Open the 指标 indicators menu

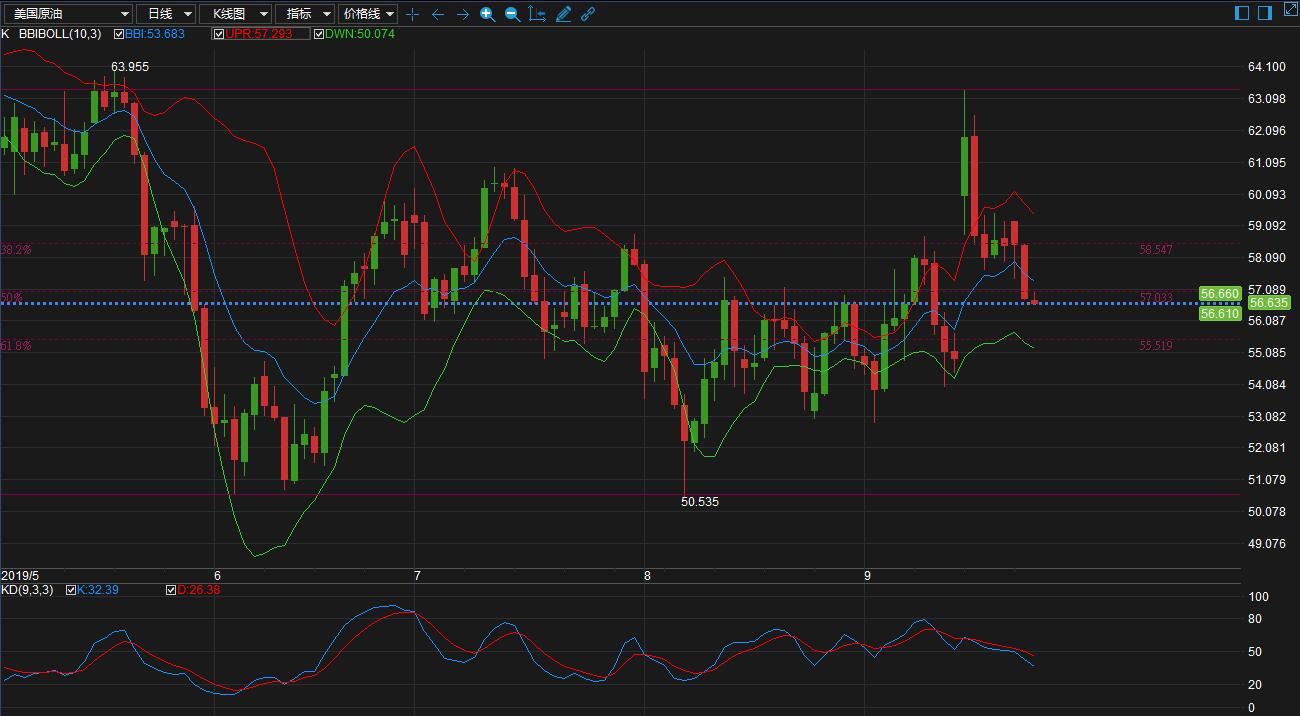coord(305,14)
